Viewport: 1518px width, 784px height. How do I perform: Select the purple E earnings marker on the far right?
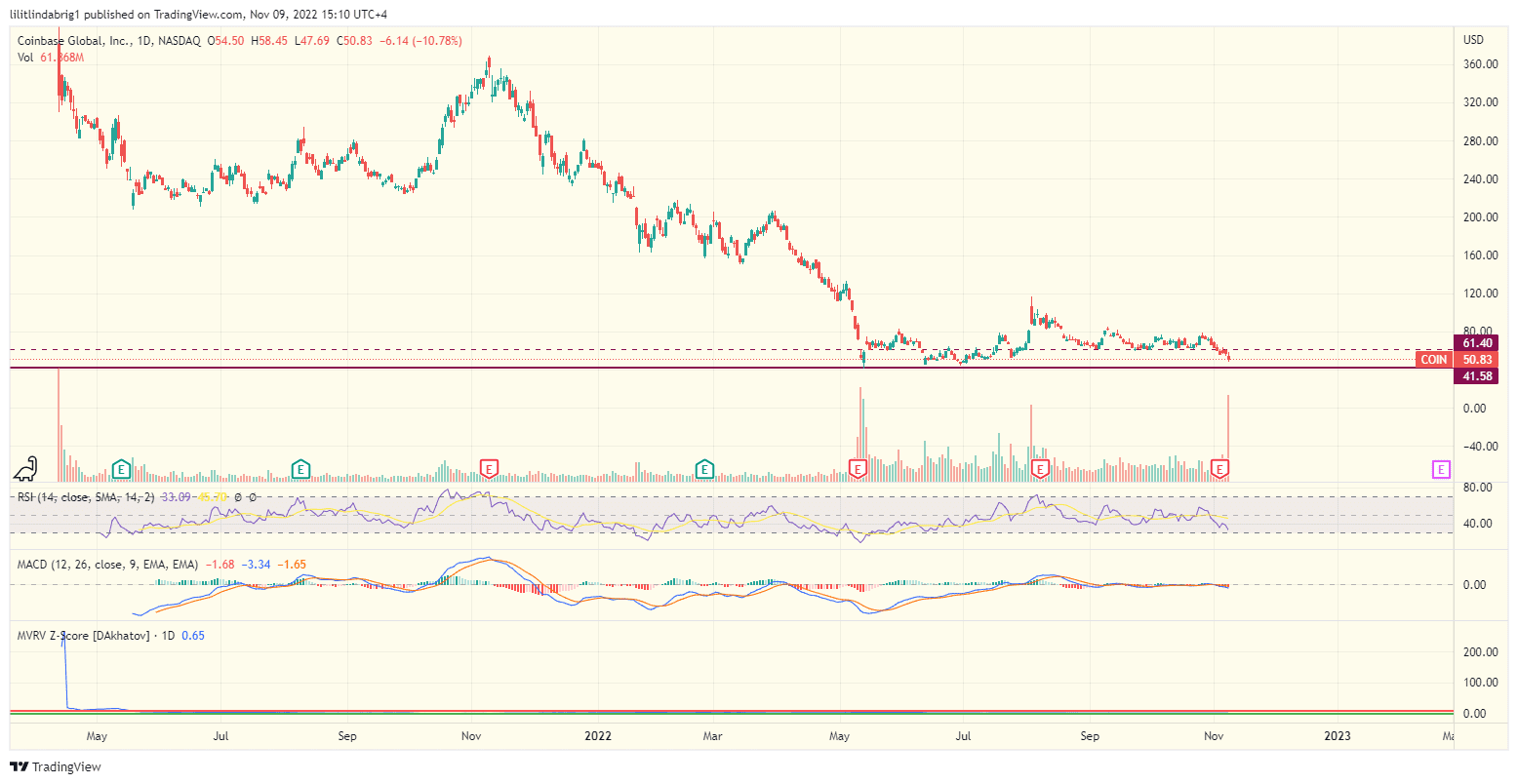(1440, 469)
